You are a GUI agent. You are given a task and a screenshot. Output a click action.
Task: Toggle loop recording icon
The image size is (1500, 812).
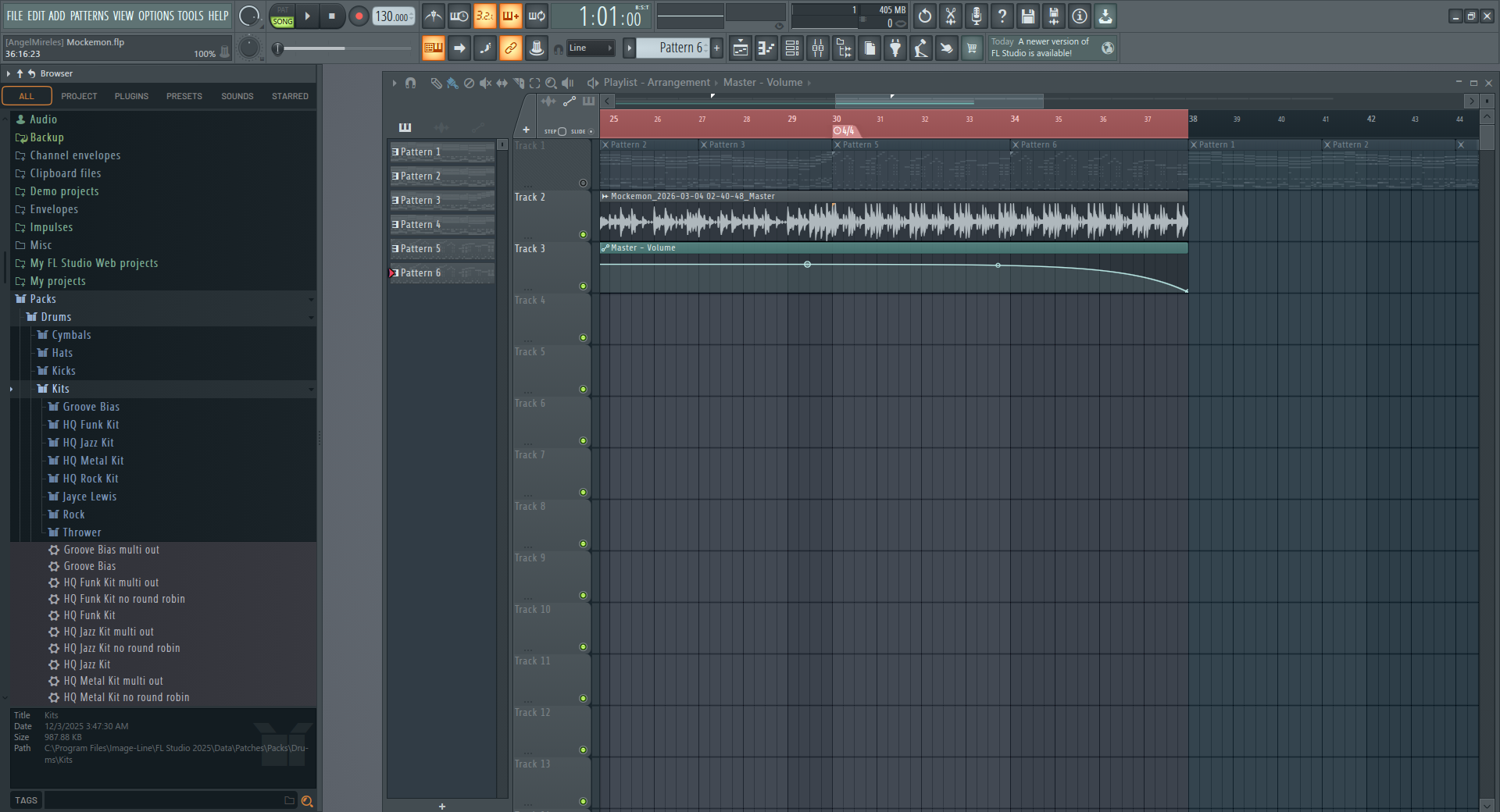537,16
